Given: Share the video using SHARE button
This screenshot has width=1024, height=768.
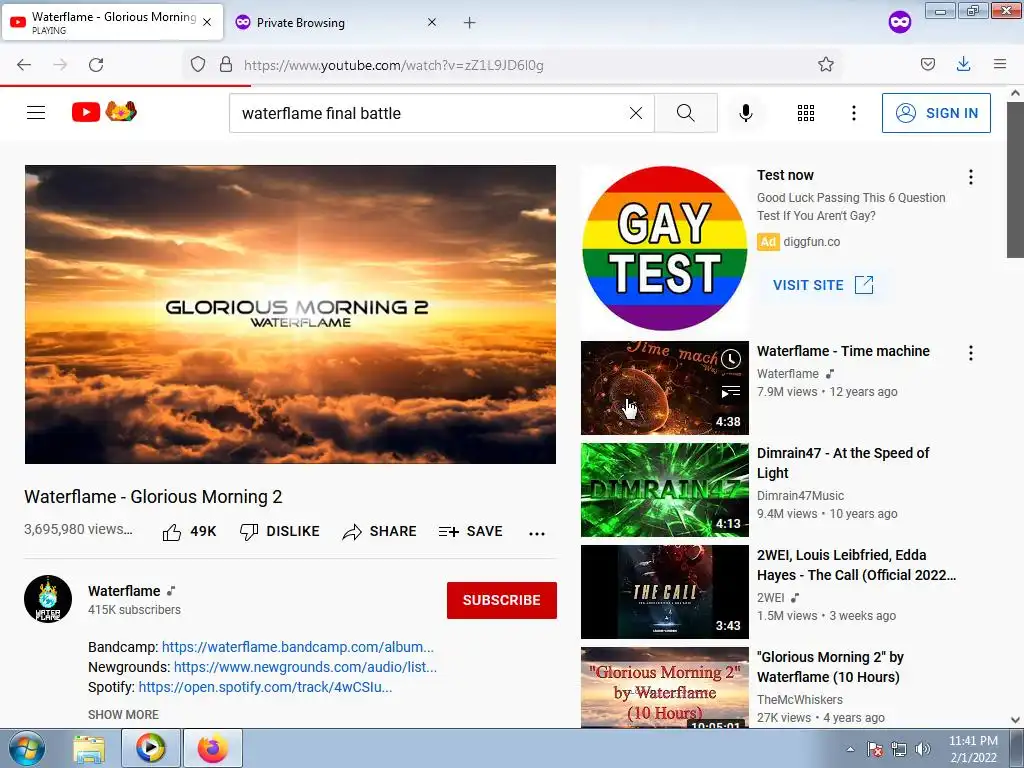Looking at the screenshot, I should (379, 532).
